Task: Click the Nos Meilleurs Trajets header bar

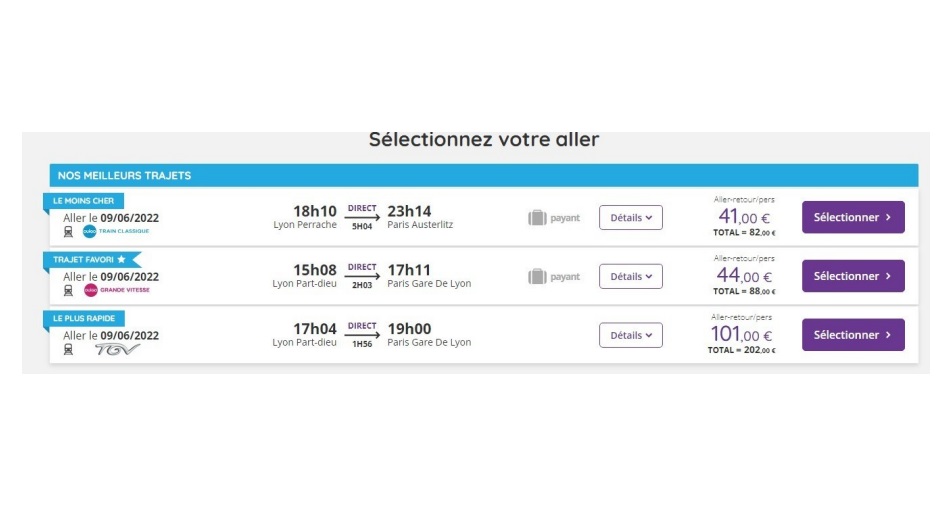Action: [483, 175]
